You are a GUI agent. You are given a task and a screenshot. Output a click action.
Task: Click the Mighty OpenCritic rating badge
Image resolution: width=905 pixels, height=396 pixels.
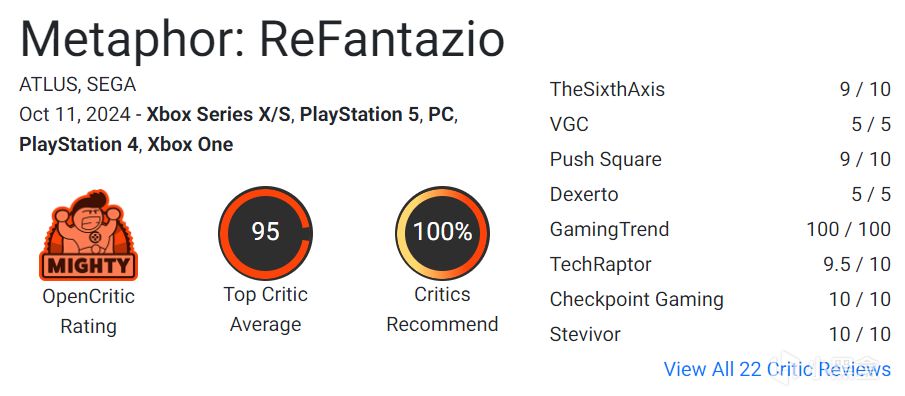[88, 236]
